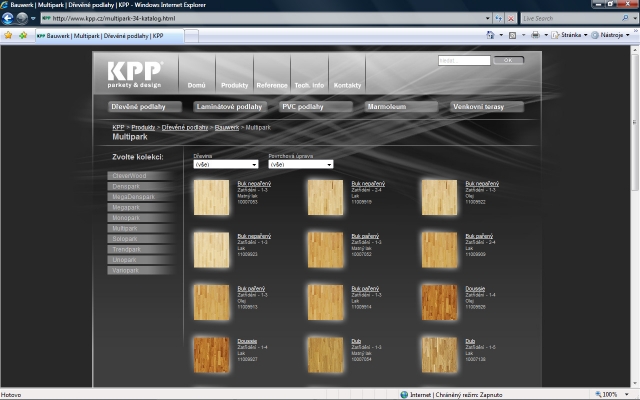Click the Live Search magnifier icon
This screenshot has height=400, width=640.
tap(625, 18)
